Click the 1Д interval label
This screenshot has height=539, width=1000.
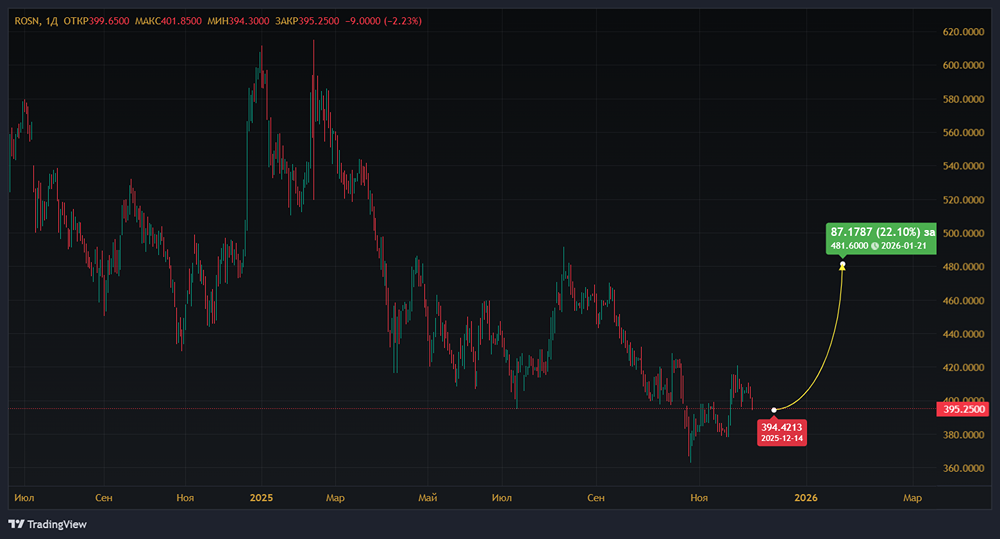[x=51, y=21]
